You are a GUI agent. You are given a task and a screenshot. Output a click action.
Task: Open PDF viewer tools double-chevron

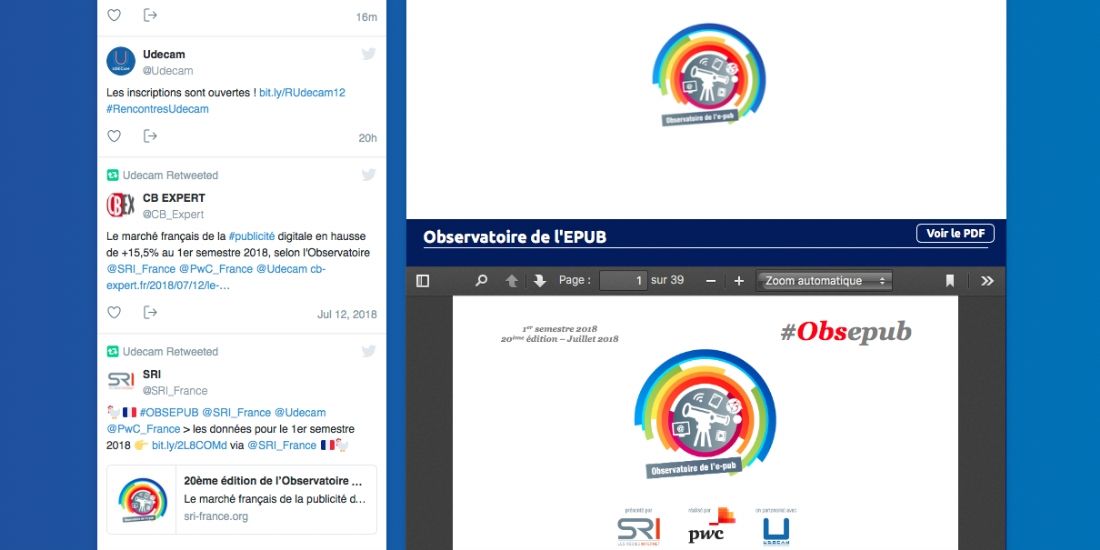(x=987, y=281)
